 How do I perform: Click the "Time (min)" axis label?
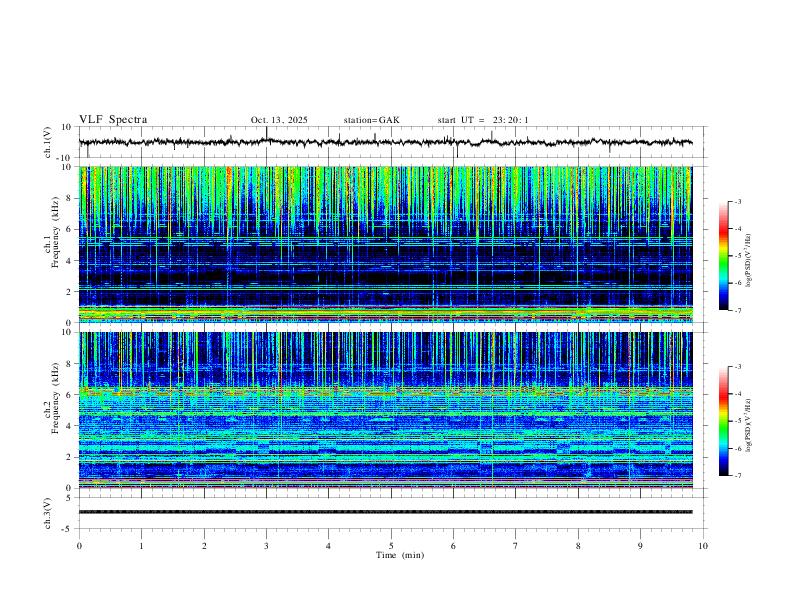[400, 555]
